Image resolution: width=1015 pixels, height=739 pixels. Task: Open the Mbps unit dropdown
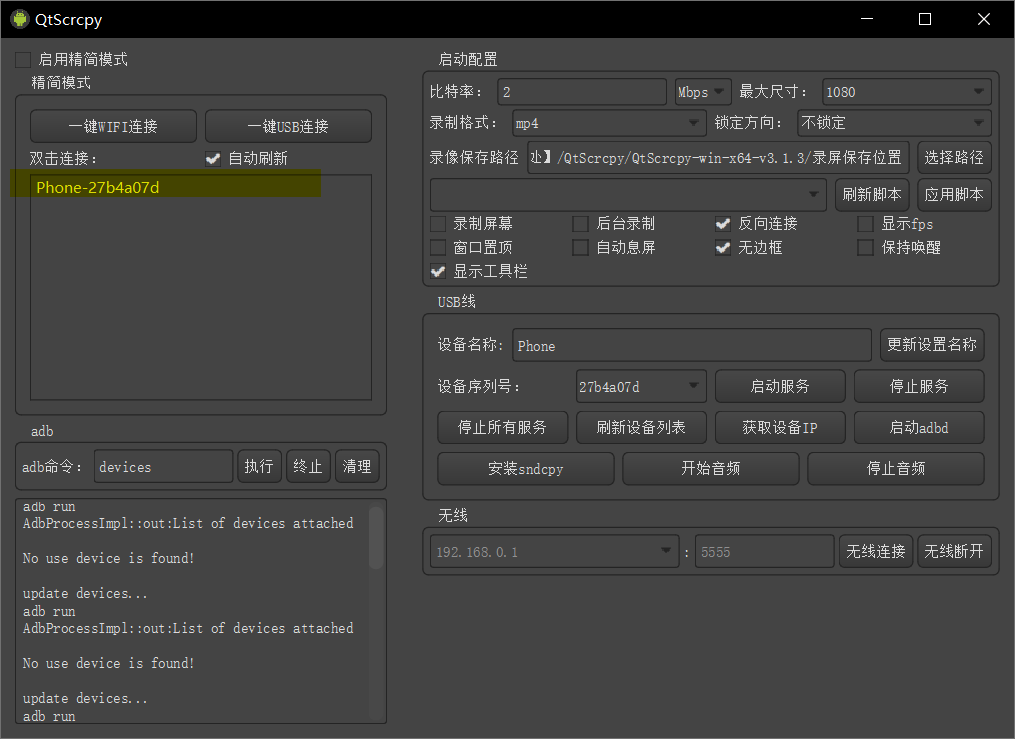click(x=703, y=92)
